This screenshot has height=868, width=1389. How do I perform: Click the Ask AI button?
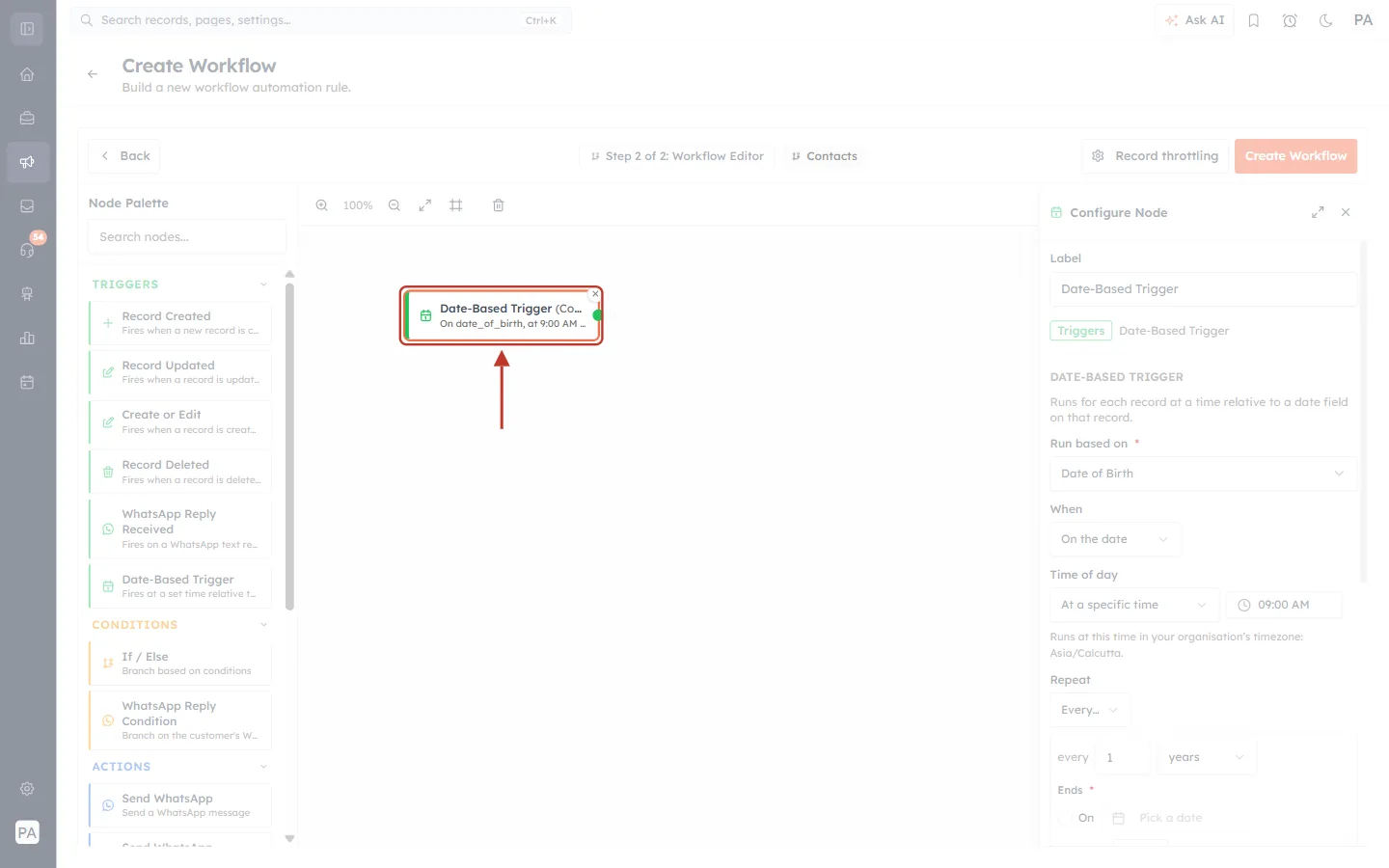pyautogui.click(x=1194, y=20)
